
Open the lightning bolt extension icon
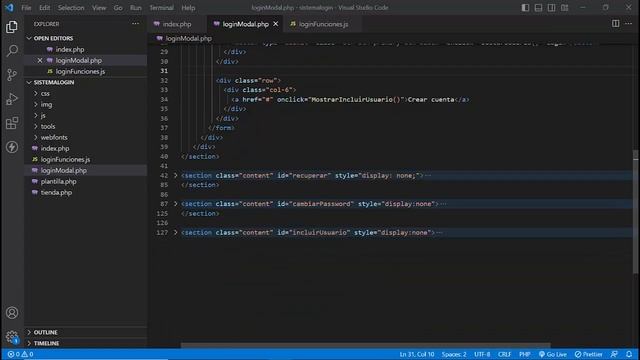[x=12, y=147]
